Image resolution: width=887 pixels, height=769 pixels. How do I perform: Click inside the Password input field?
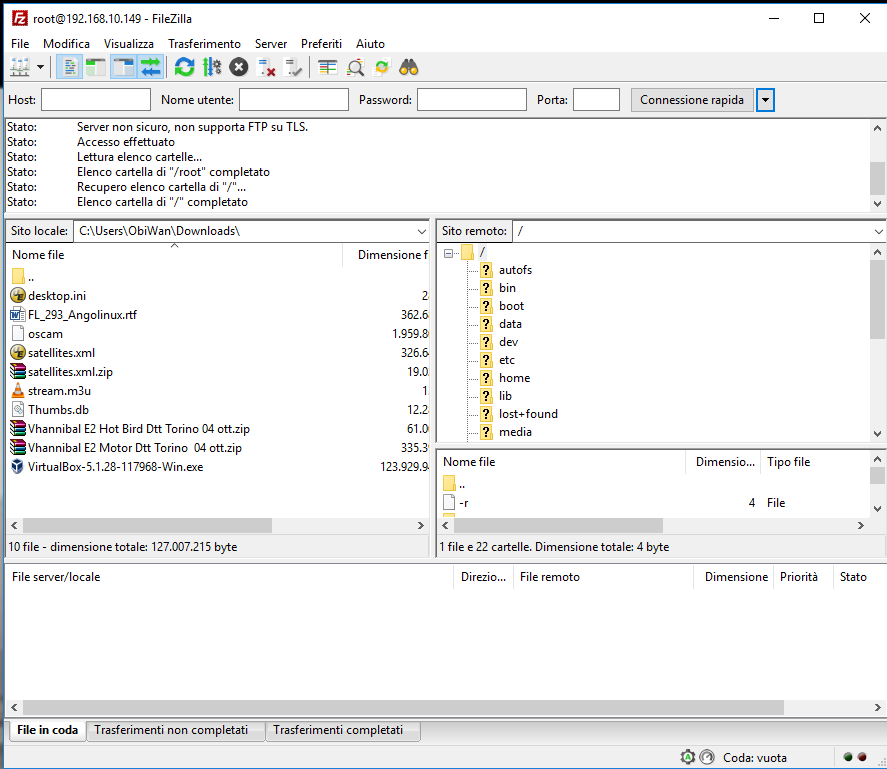click(x=470, y=99)
